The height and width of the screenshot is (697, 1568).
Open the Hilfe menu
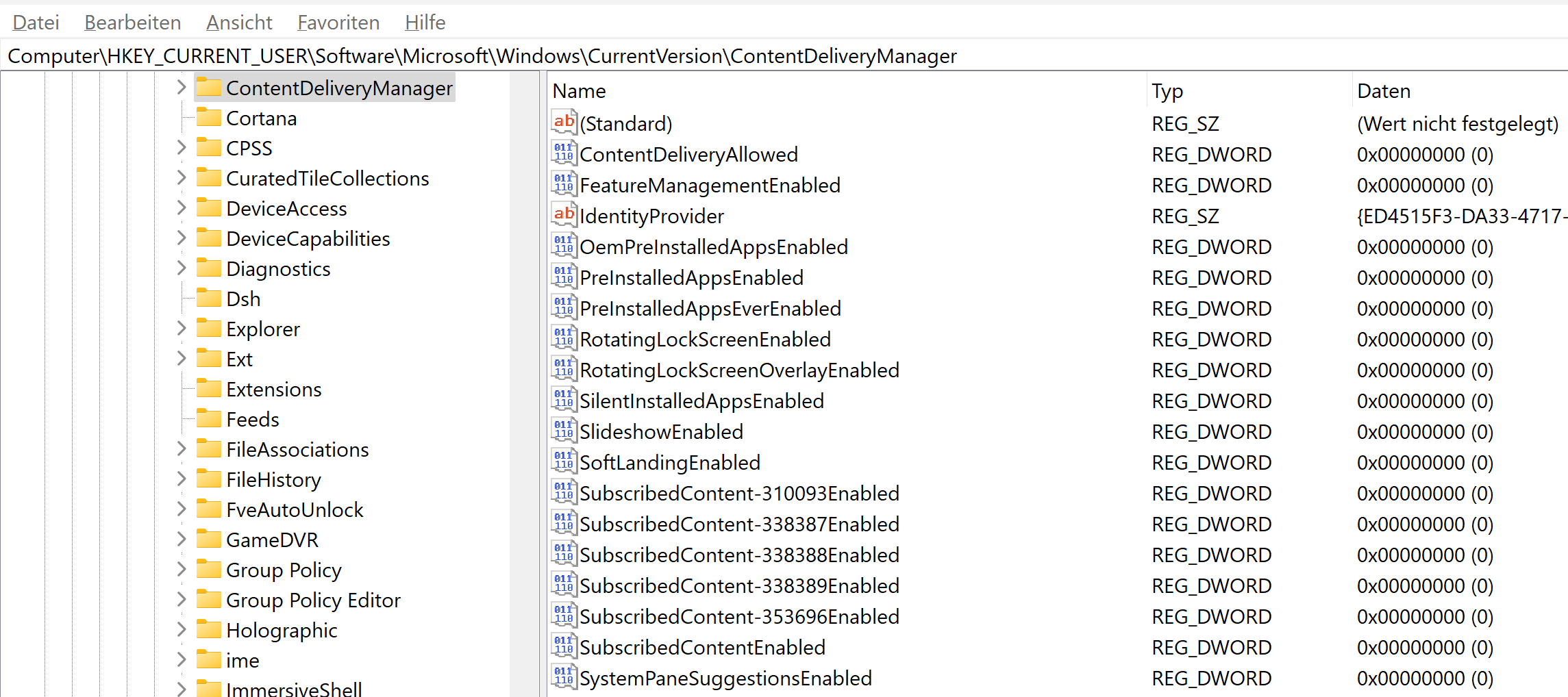point(425,23)
